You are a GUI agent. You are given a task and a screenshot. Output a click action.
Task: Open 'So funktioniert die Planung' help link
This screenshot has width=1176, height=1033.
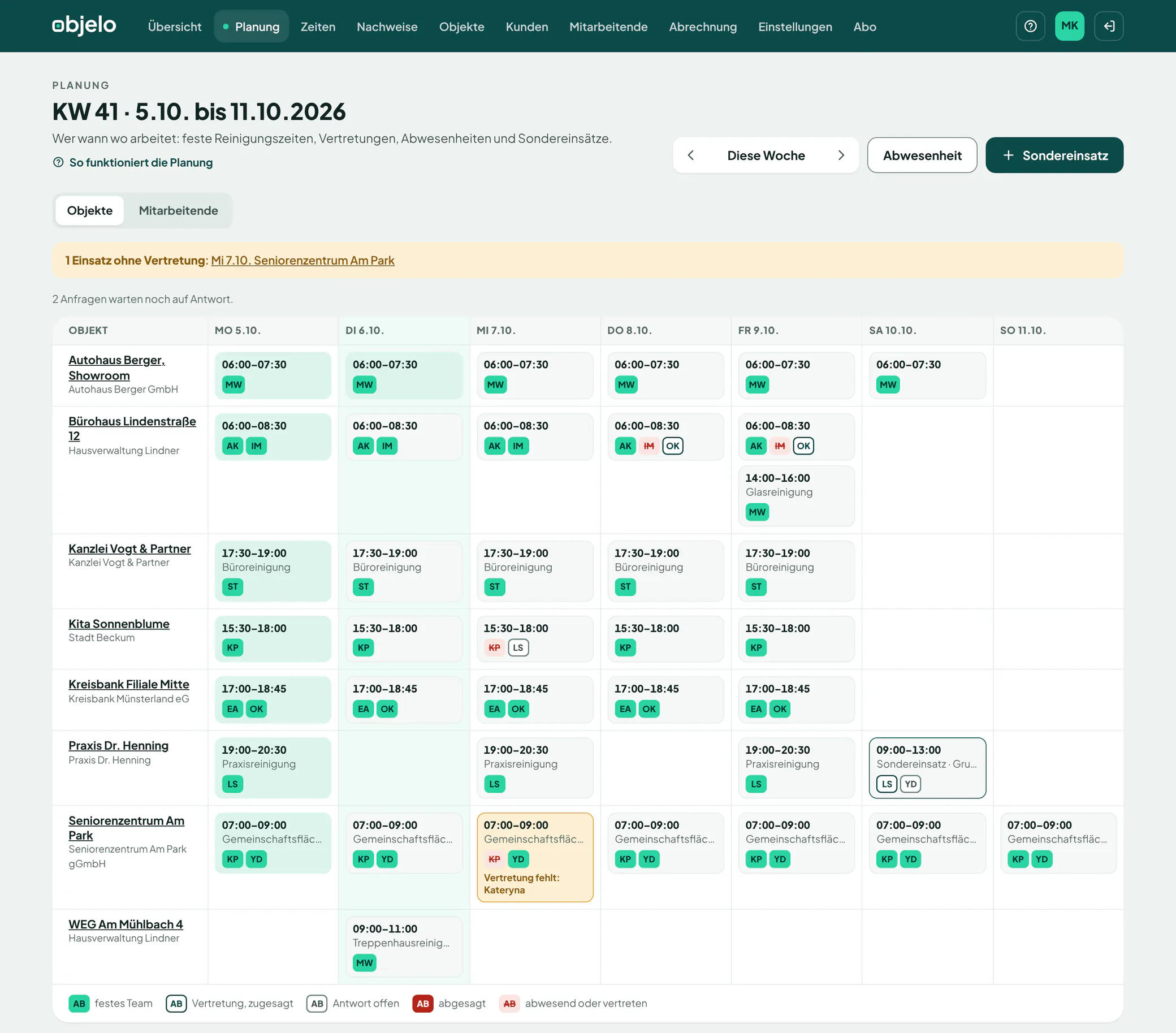click(132, 163)
